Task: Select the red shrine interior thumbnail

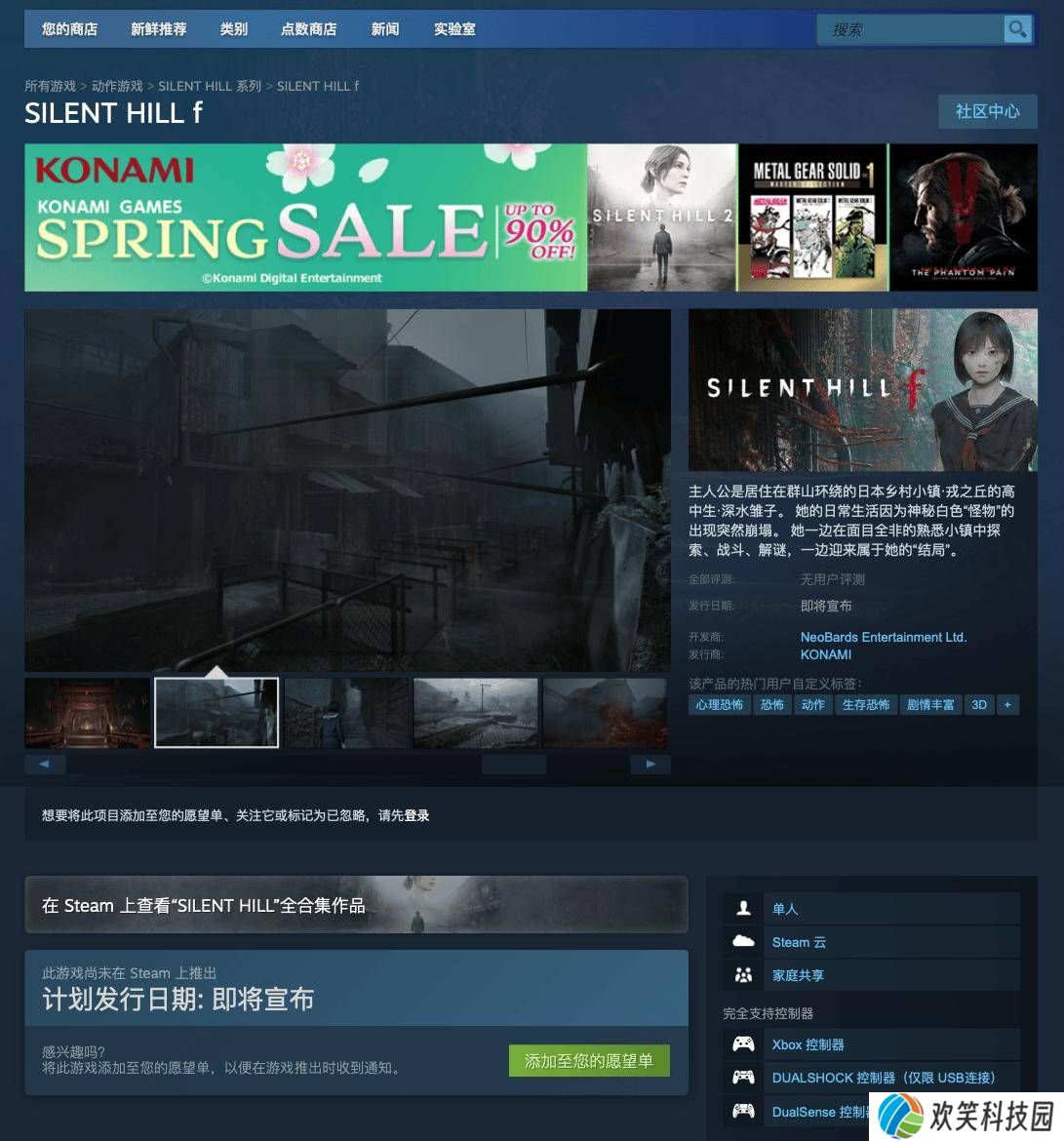Action: click(88, 713)
